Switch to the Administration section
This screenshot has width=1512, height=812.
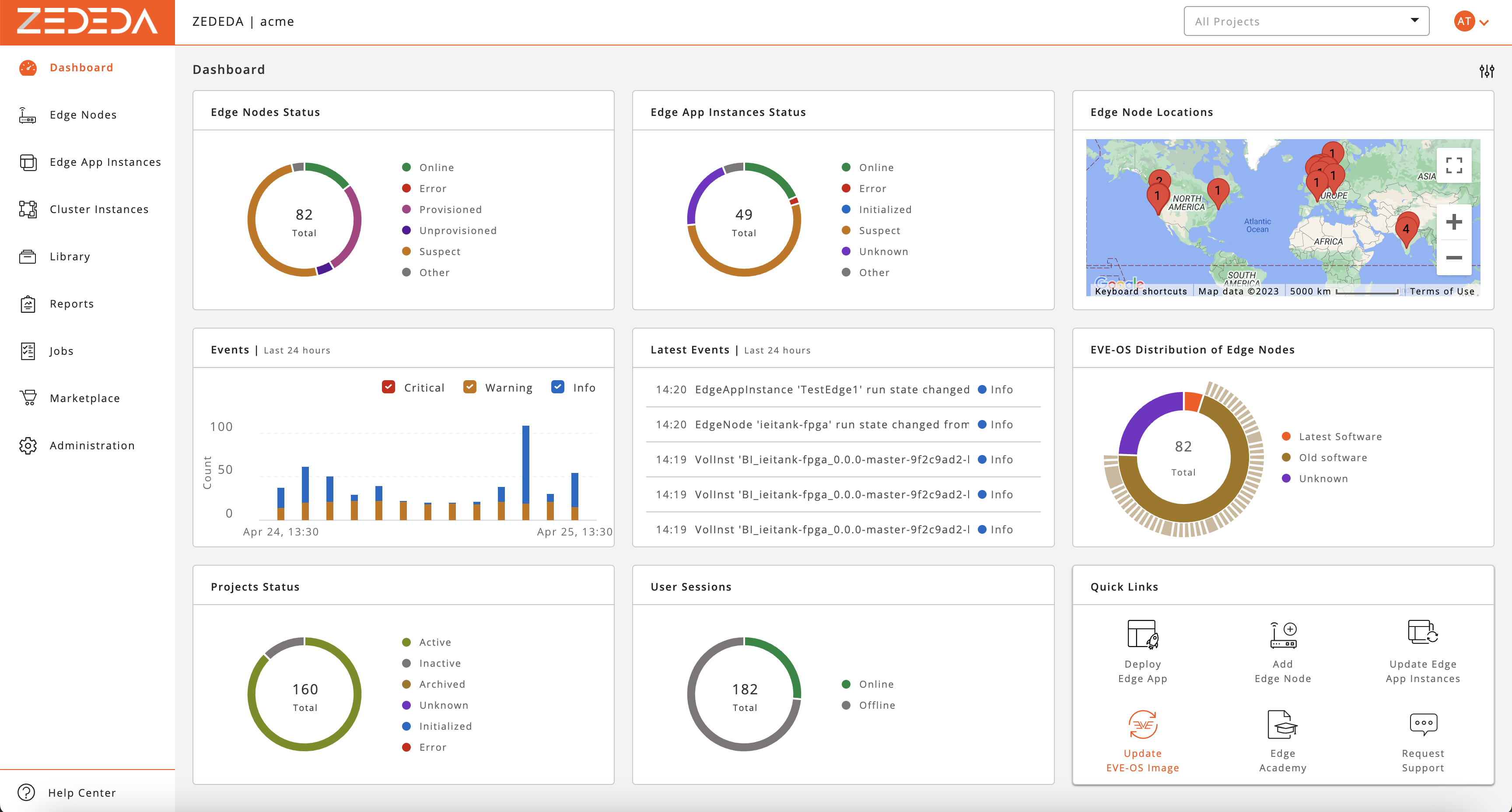[x=91, y=446]
